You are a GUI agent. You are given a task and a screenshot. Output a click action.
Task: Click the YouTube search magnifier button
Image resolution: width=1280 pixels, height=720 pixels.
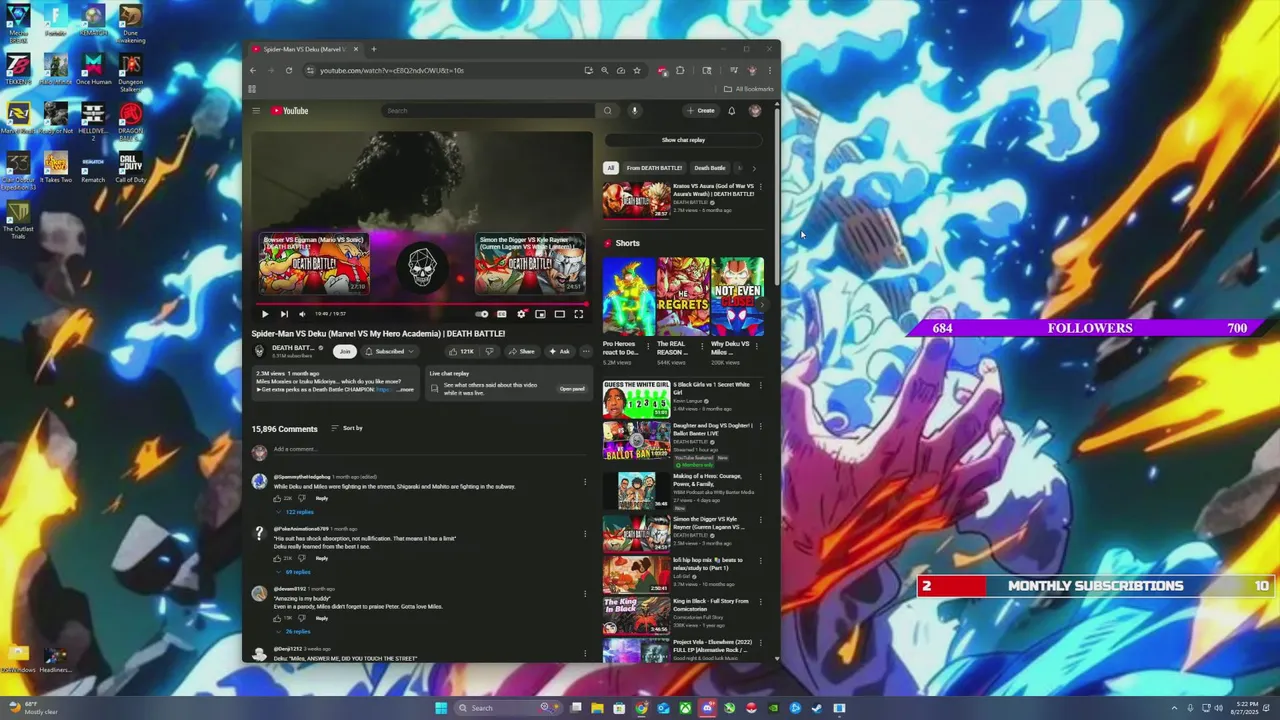[607, 111]
